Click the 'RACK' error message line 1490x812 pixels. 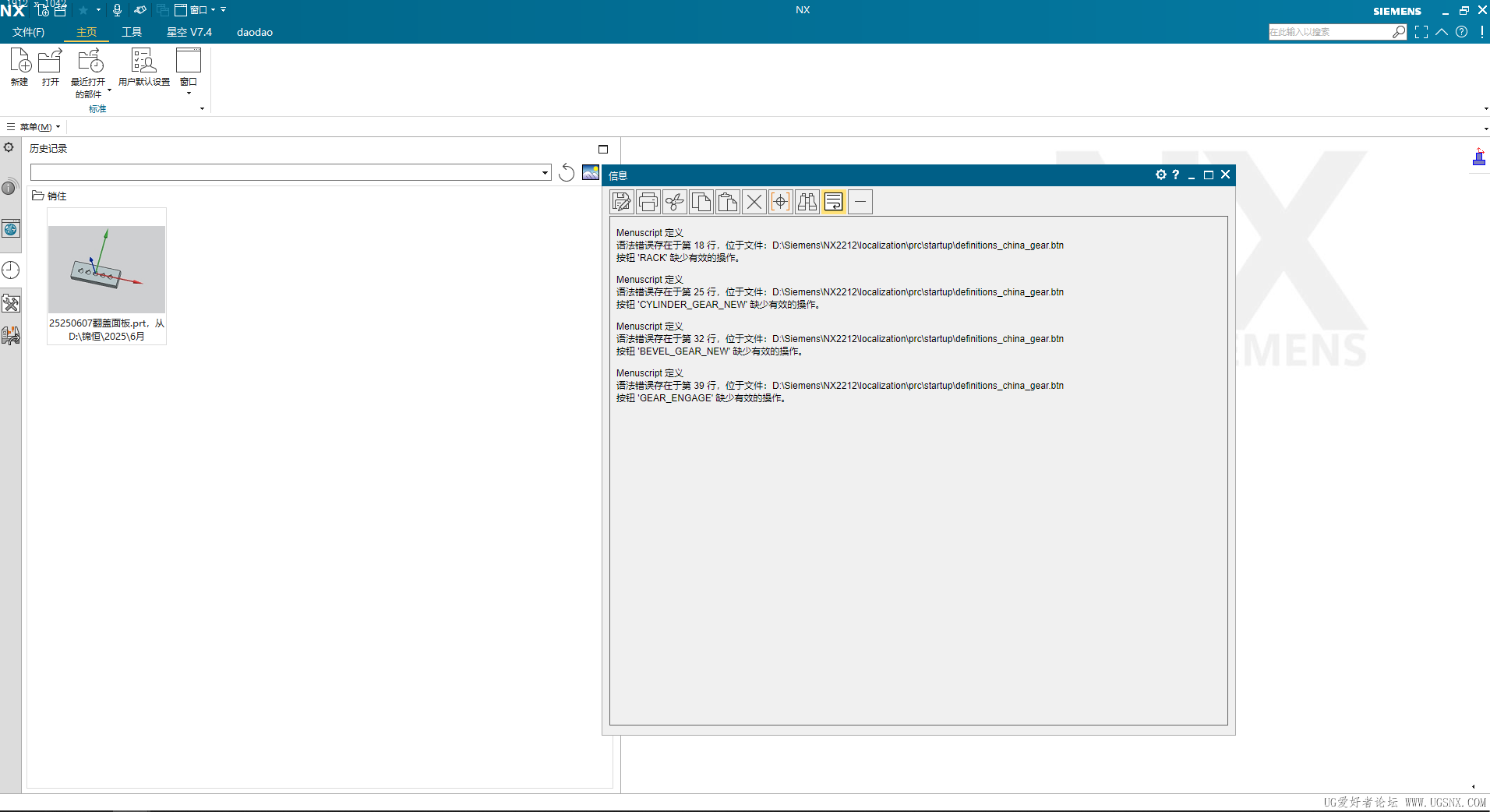(x=678, y=258)
